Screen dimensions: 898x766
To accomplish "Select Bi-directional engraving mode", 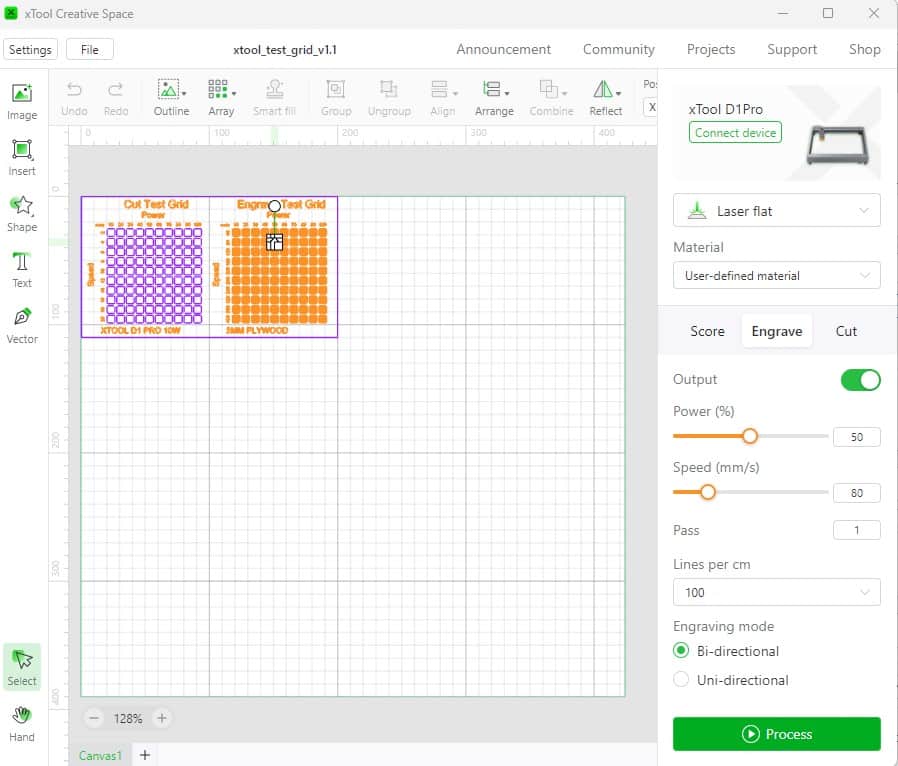I will point(682,651).
